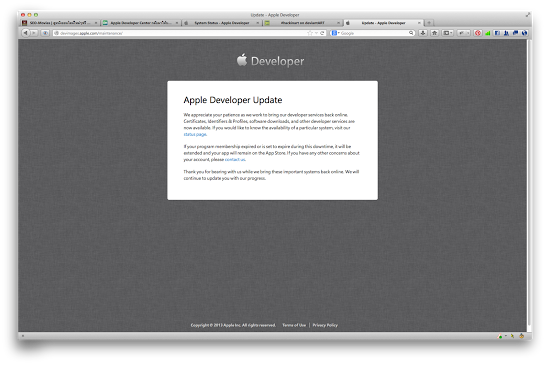The height and width of the screenshot is (365, 550).
Task: Click the site identity globe icon in URL bar
Action: tap(56, 33)
